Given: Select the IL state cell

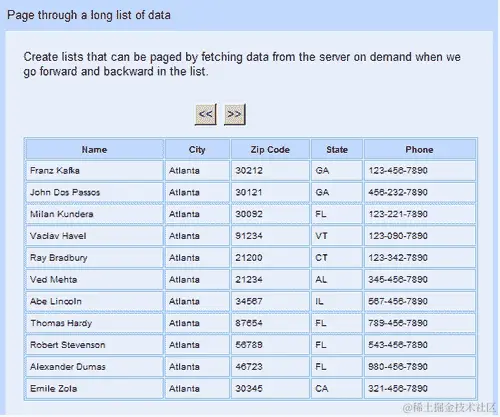Looking at the screenshot, I should coord(337,301).
